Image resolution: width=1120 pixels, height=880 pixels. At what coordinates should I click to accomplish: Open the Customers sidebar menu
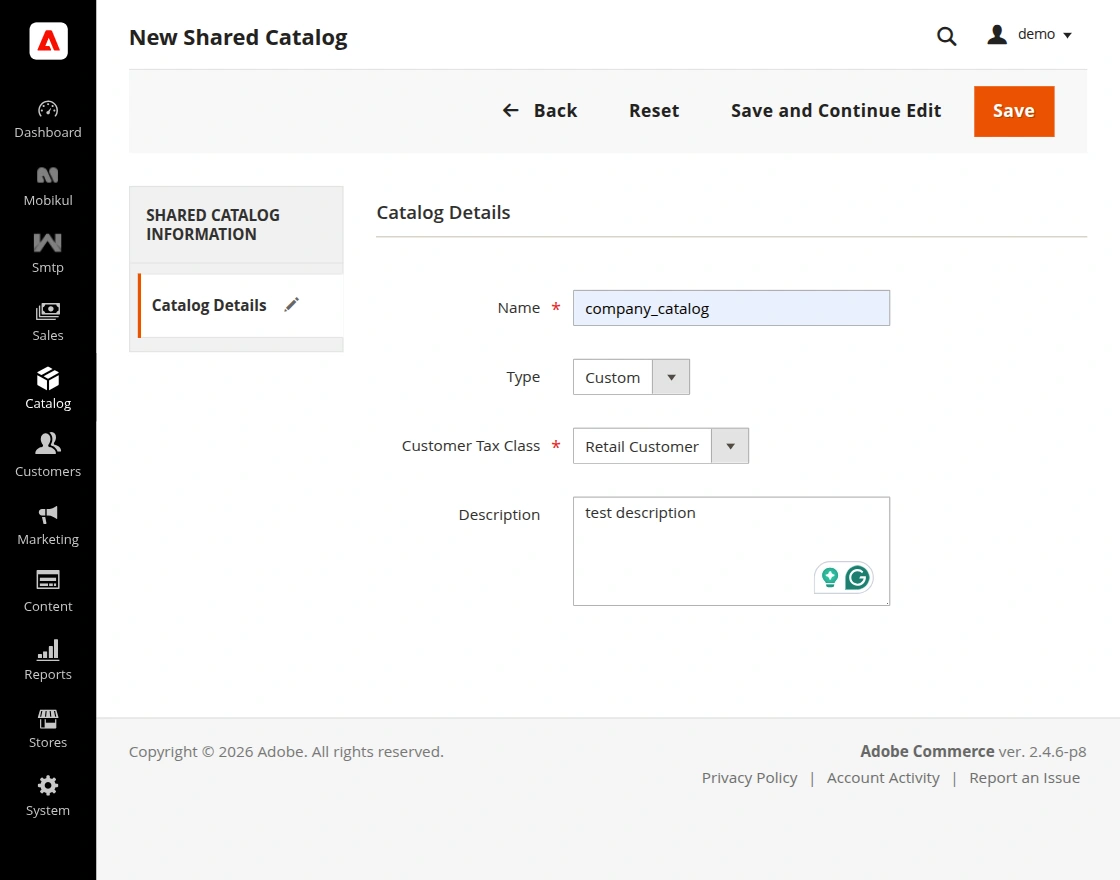48,457
